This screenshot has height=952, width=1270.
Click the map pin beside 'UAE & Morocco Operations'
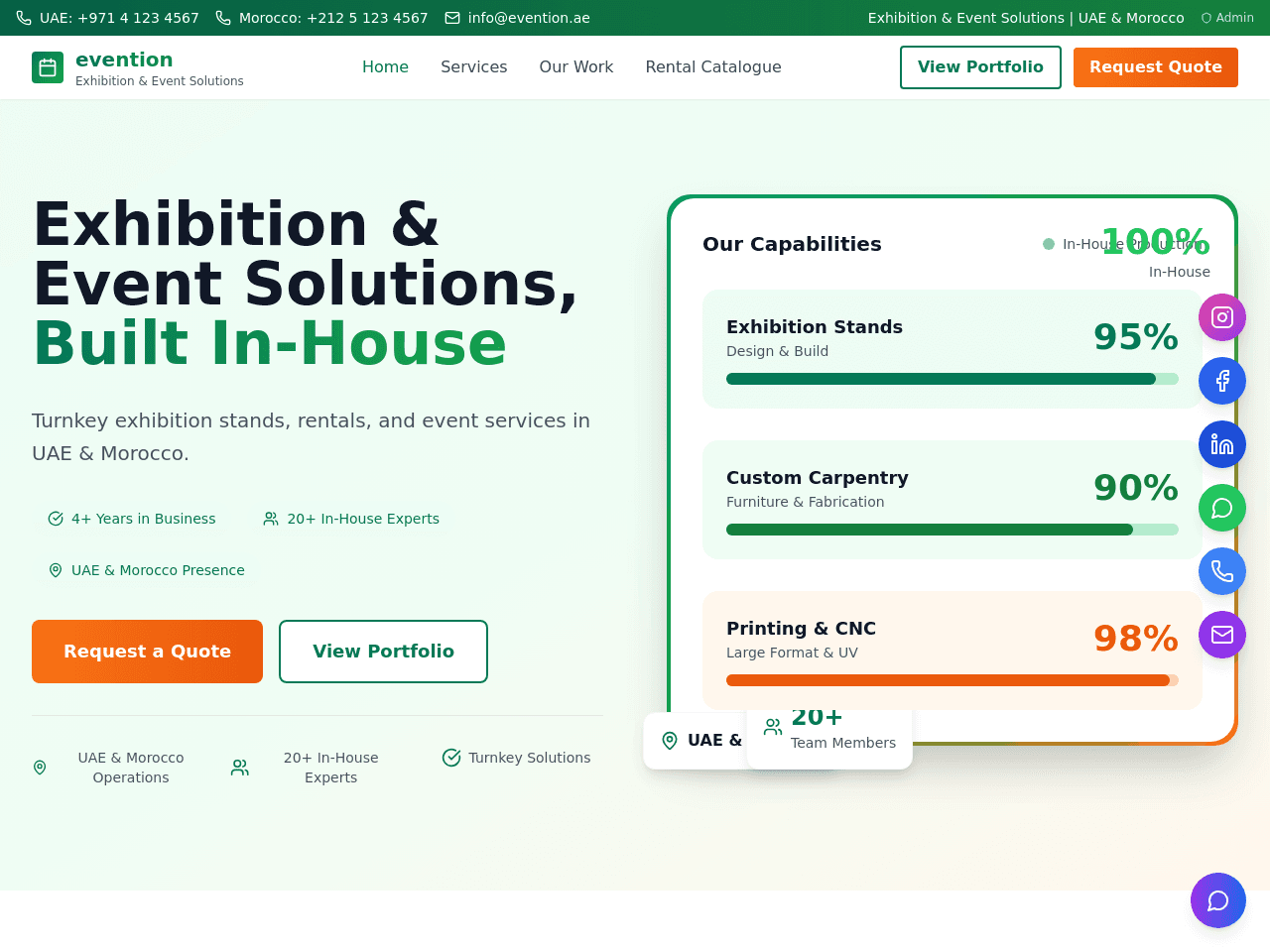40,768
